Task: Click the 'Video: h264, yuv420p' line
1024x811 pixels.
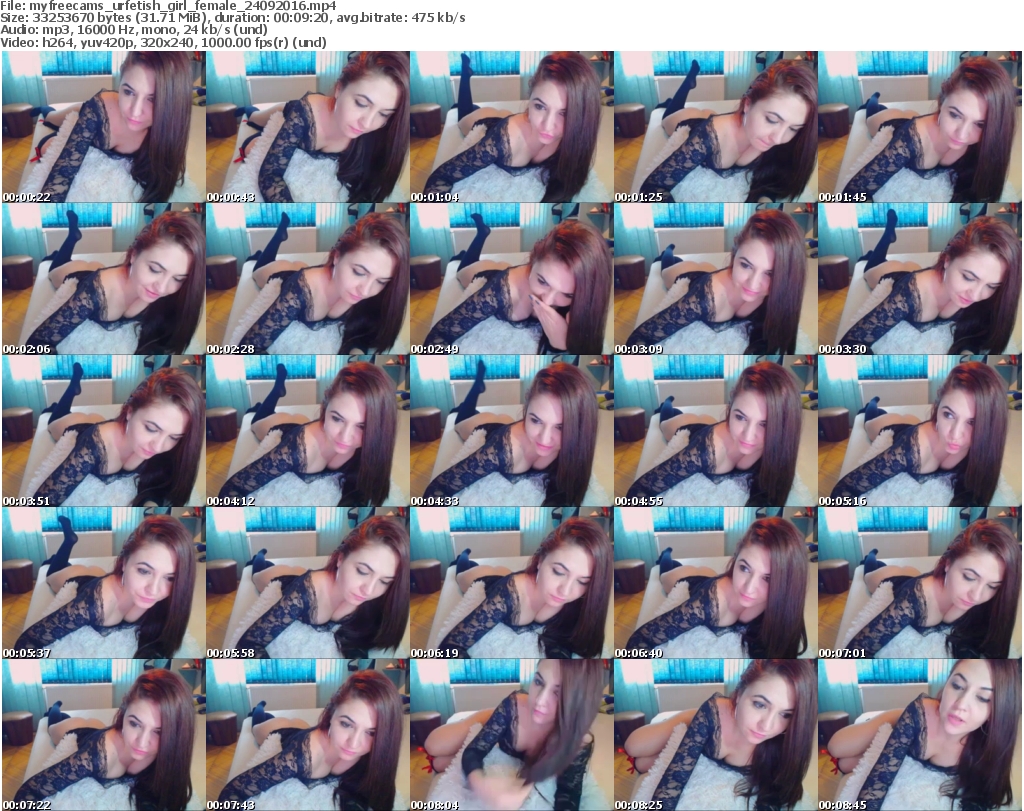Action: tap(163, 42)
